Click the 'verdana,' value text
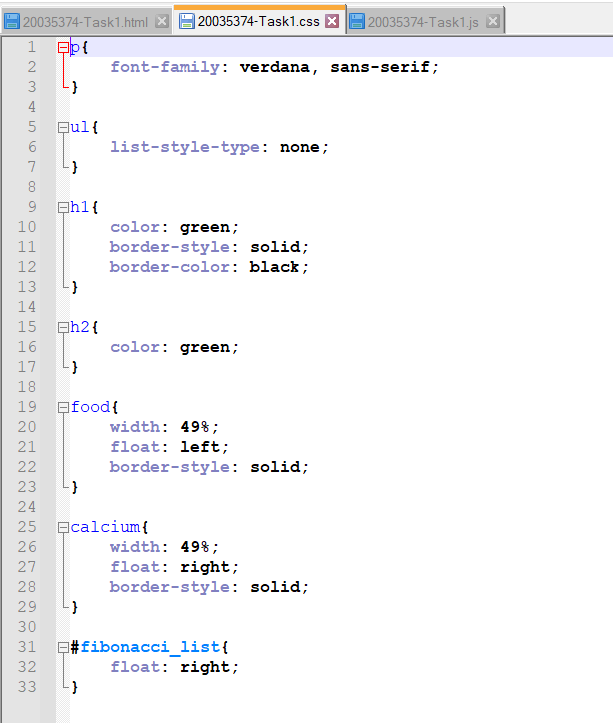Viewport: 613px width, 723px height. pyautogui.click(x=279, y=67)
